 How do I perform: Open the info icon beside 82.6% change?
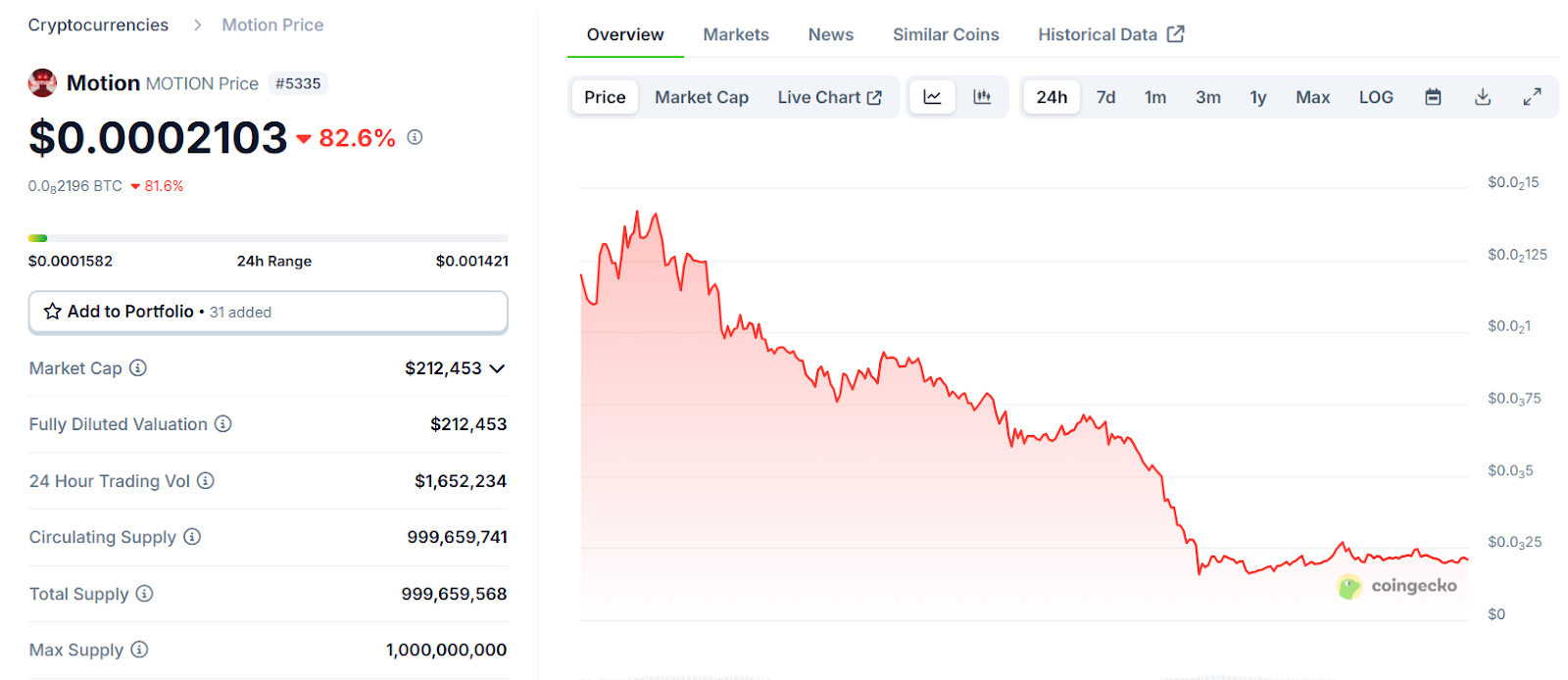(415, 137)
